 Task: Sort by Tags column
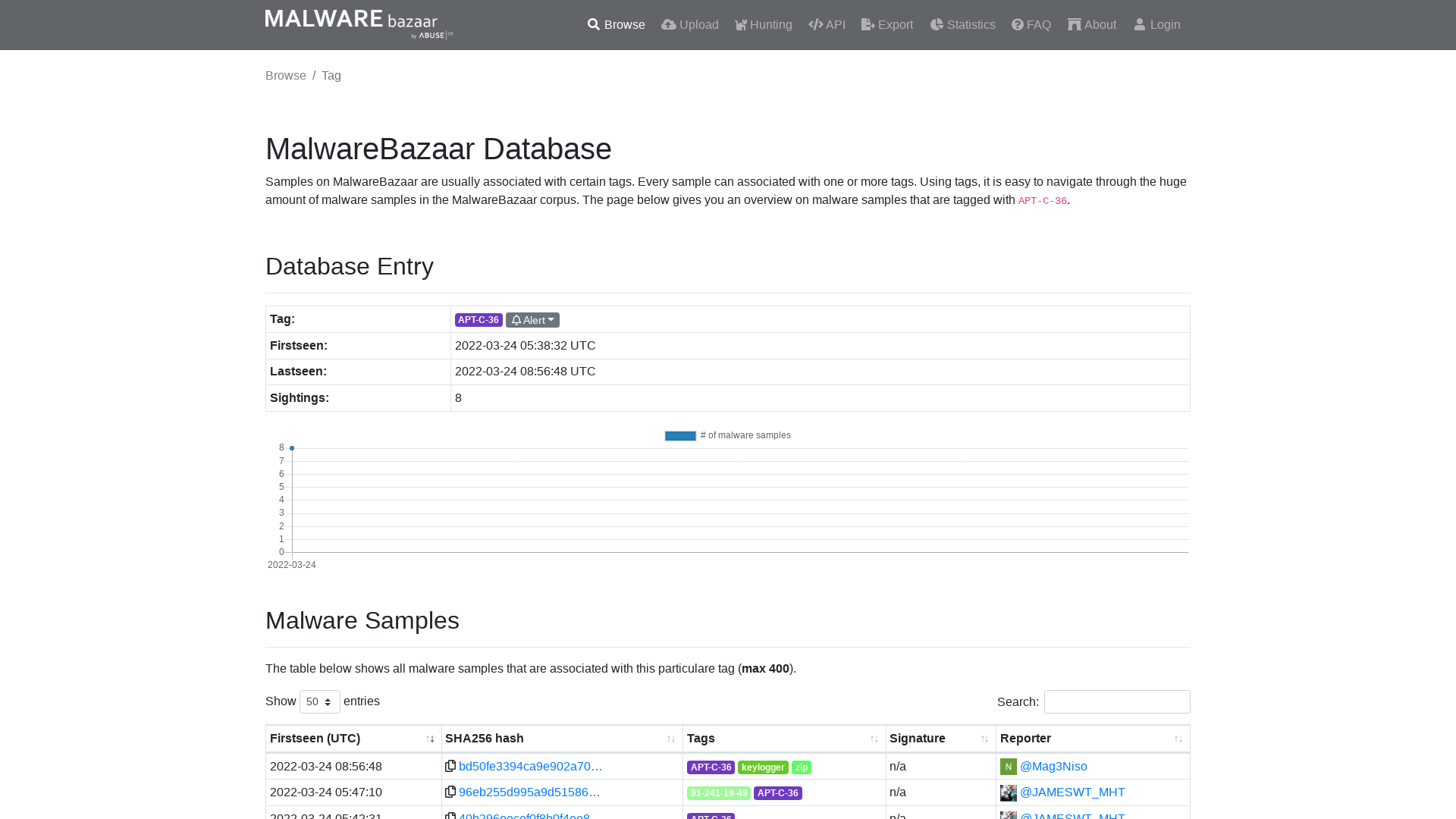(x=784, y=739)
